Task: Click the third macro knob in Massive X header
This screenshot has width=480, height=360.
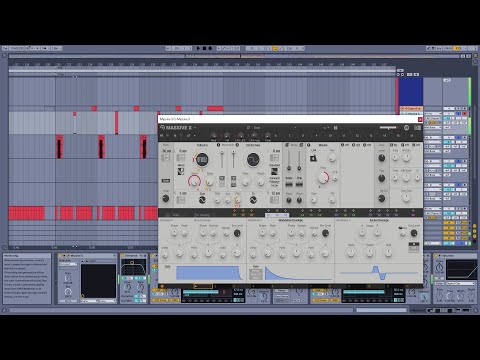Action: pyautogui.click(x=240, y=135)
